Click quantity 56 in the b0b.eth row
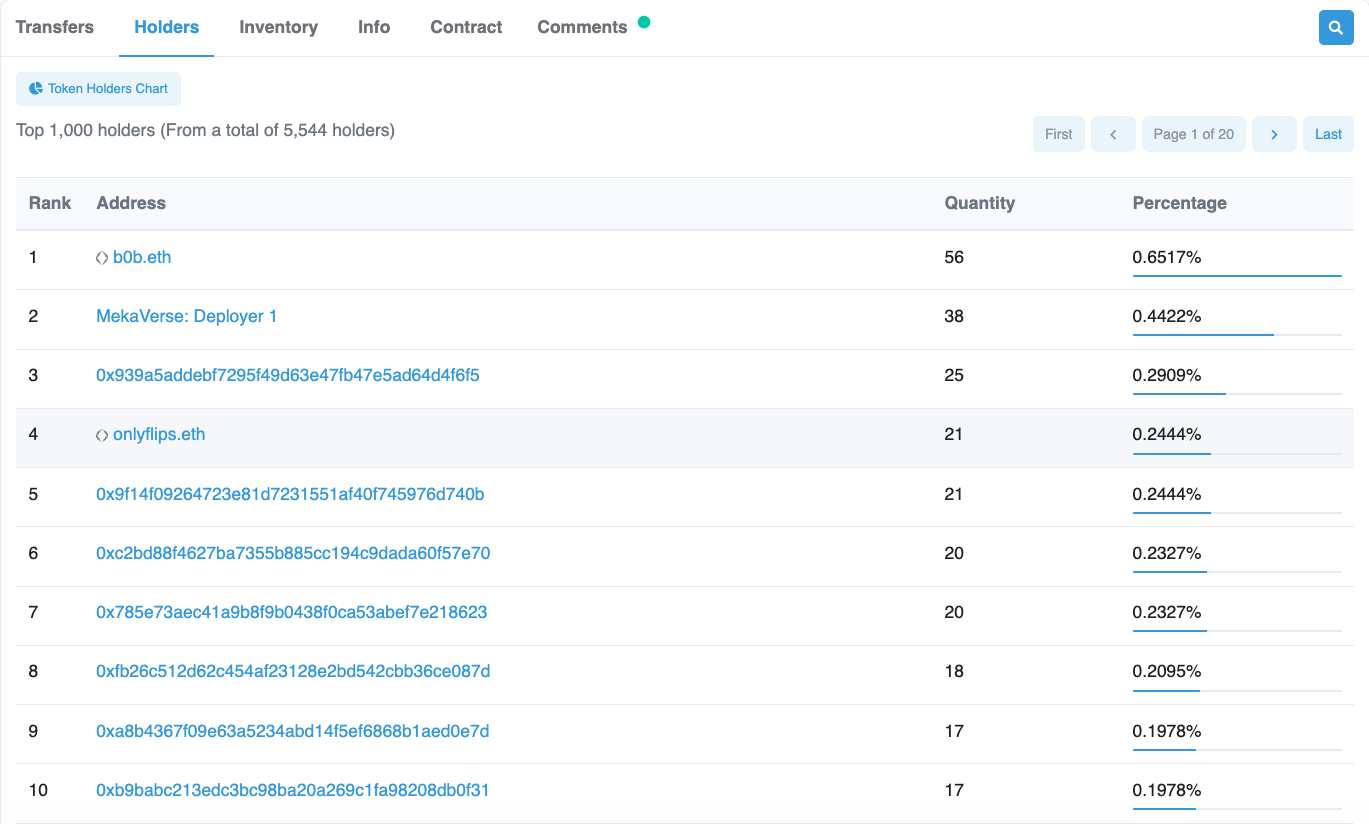Viewport: 1369px width, 824px height. pyautogui.click(x=954, y=257)
